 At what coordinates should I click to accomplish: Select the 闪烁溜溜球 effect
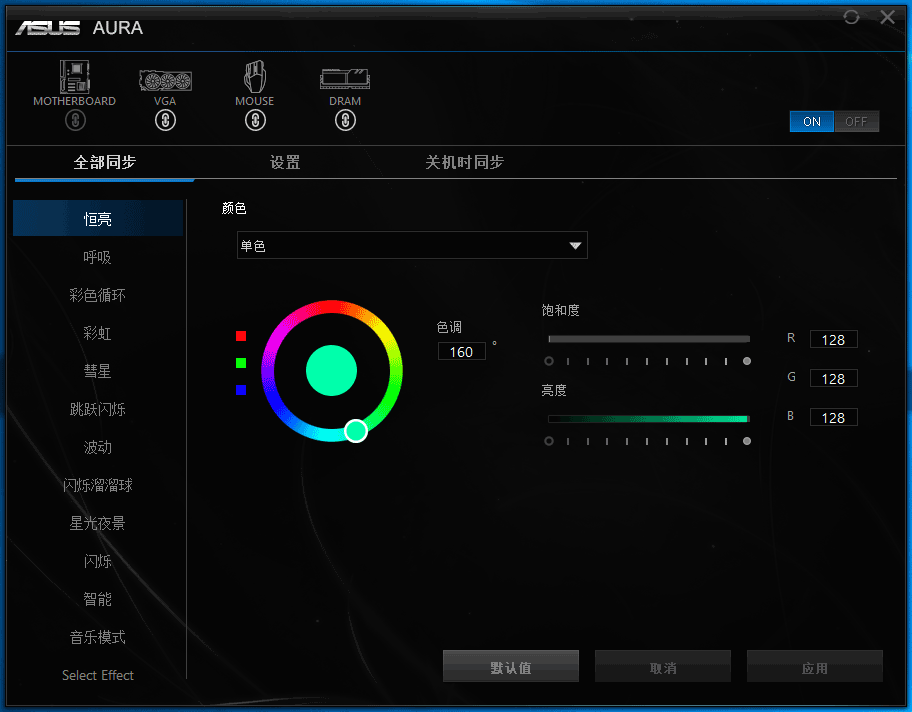tap(98, 485)
